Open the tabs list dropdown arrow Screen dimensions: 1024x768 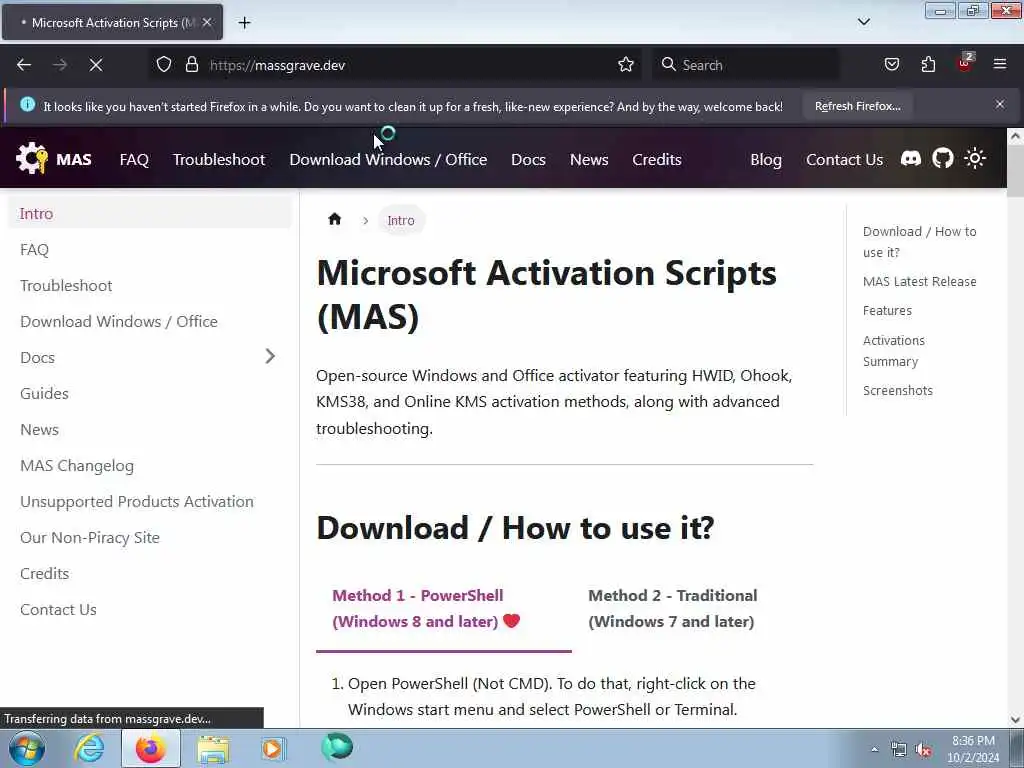[863, 22]
